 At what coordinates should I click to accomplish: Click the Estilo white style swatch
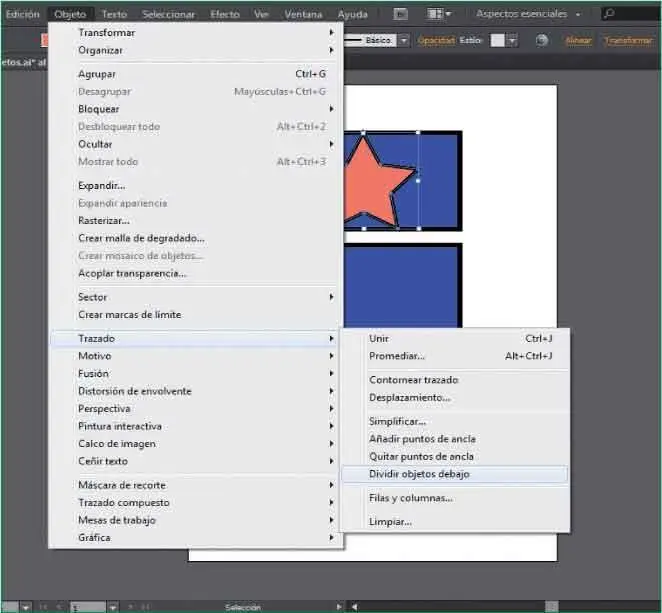[498, 41]
